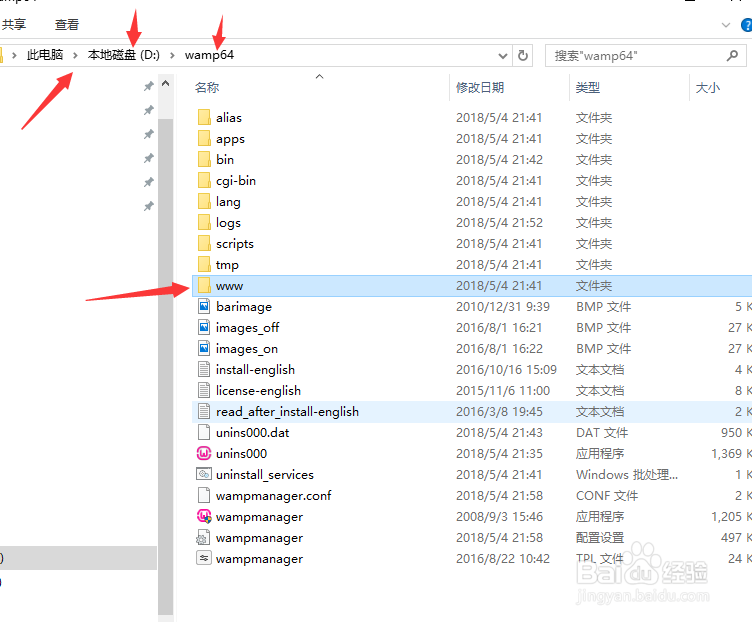Screen dimensions: 752x622
Task: Select the cgi-bin folder name
Action: point(236,181)
